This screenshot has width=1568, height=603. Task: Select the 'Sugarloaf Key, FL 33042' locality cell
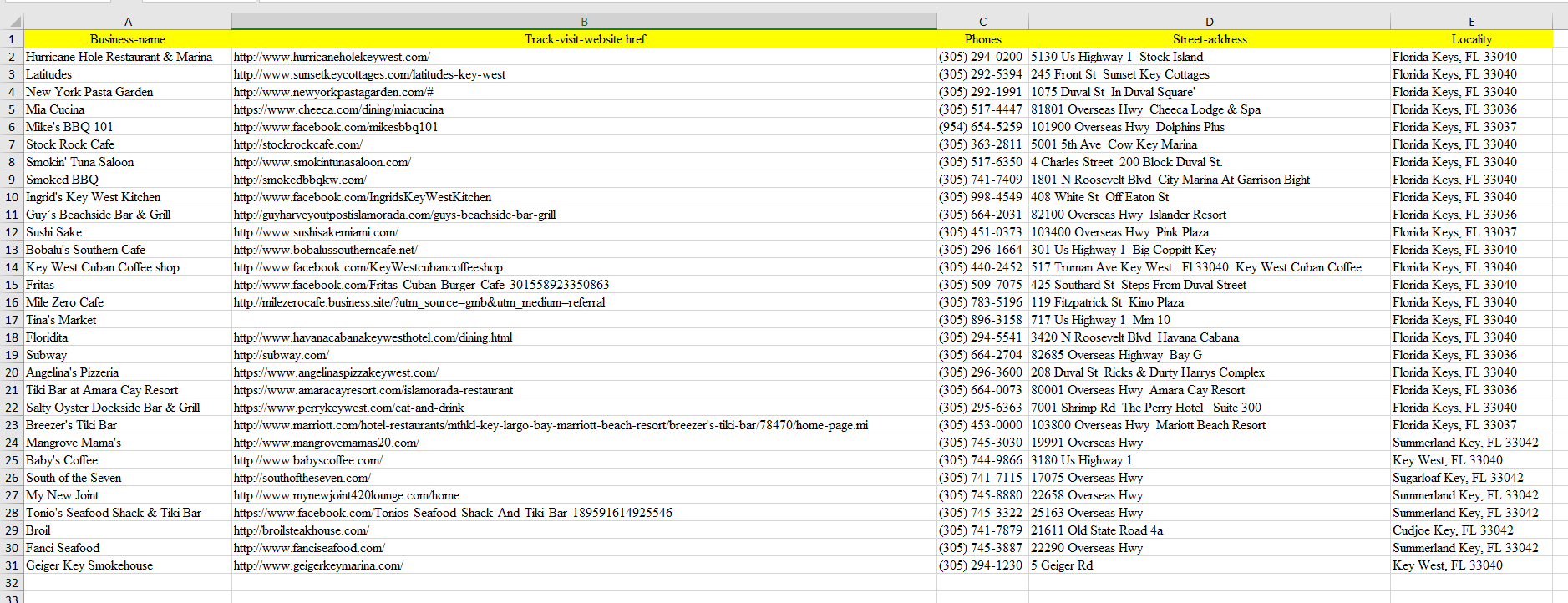[x=1471, y=478]
